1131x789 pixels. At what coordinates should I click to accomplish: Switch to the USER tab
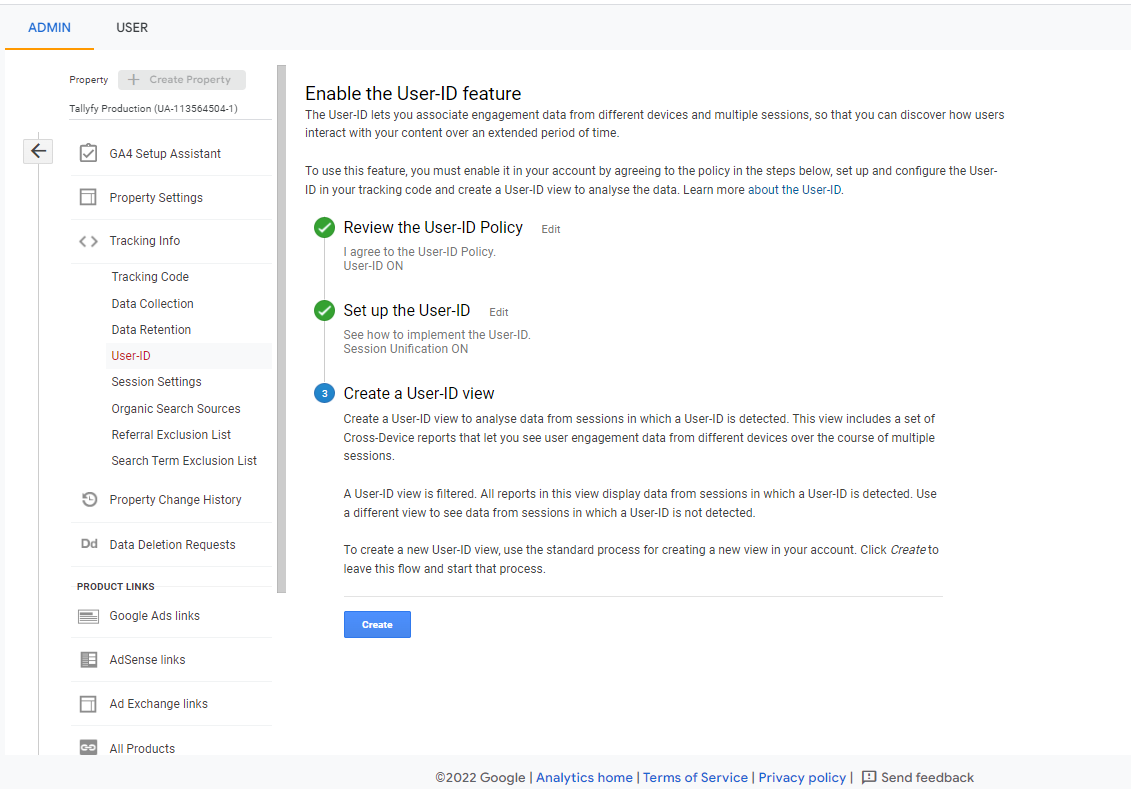pyautogui.click(x=132, y=27)
